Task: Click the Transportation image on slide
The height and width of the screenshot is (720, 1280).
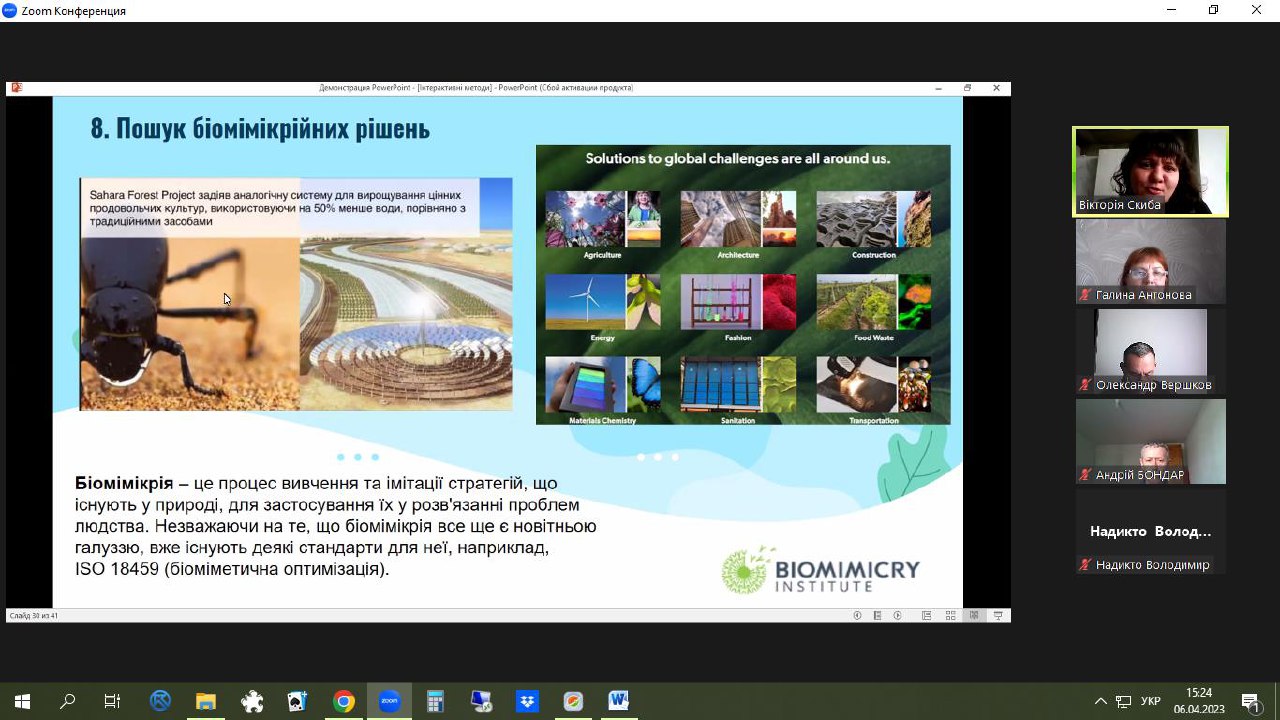Action: pos(874,385)
